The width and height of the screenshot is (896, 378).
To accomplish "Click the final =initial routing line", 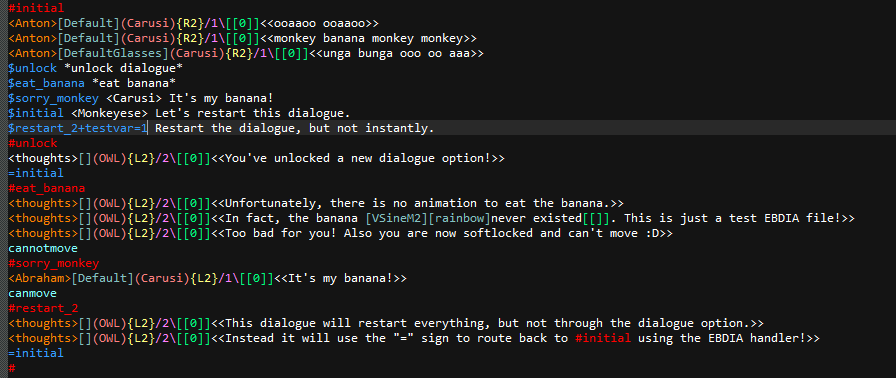I will [36, 353].
